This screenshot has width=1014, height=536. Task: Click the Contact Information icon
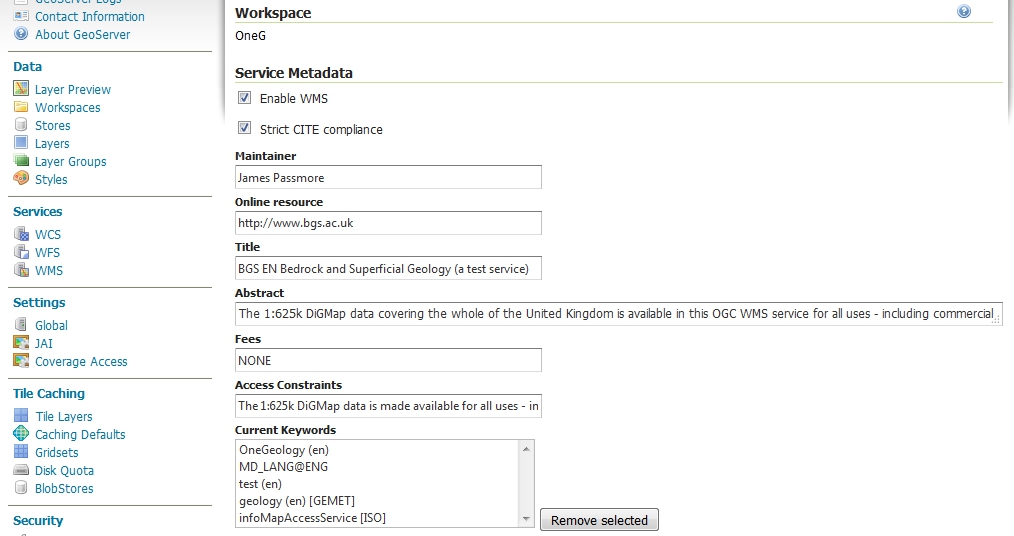click(21, 16)
